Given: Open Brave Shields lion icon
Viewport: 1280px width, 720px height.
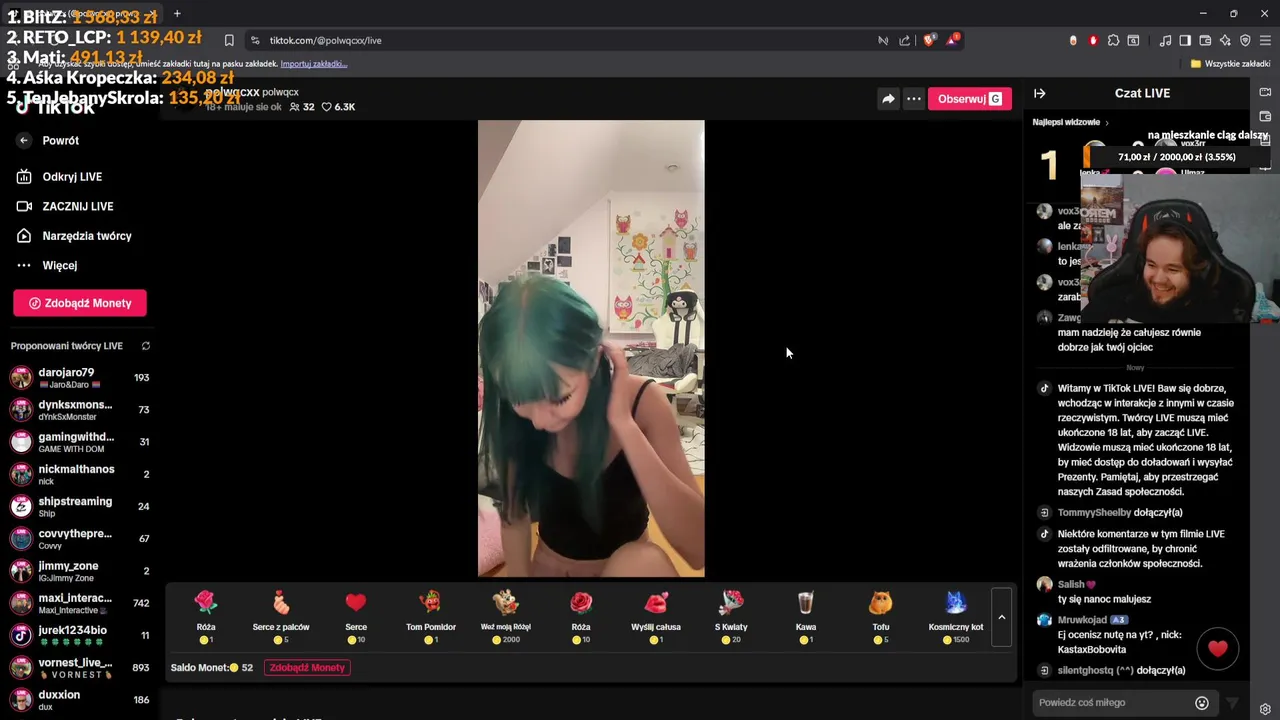Looking at the screenshot, I should click(x=929, y=40).
